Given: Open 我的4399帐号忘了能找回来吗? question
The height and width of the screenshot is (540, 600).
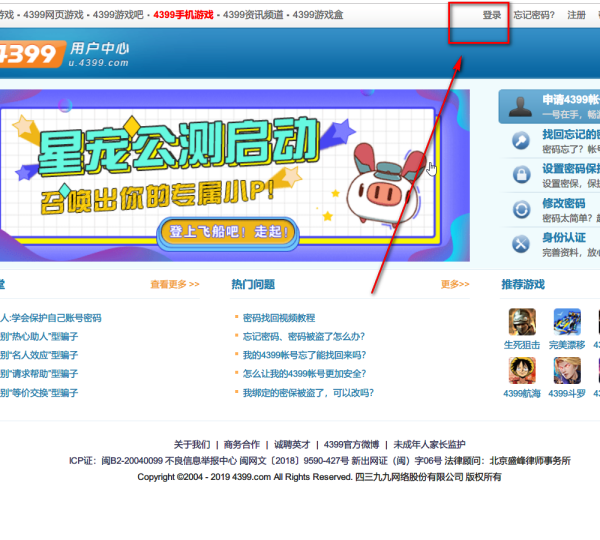Looking at the screenshot, I should click(305, 355).
